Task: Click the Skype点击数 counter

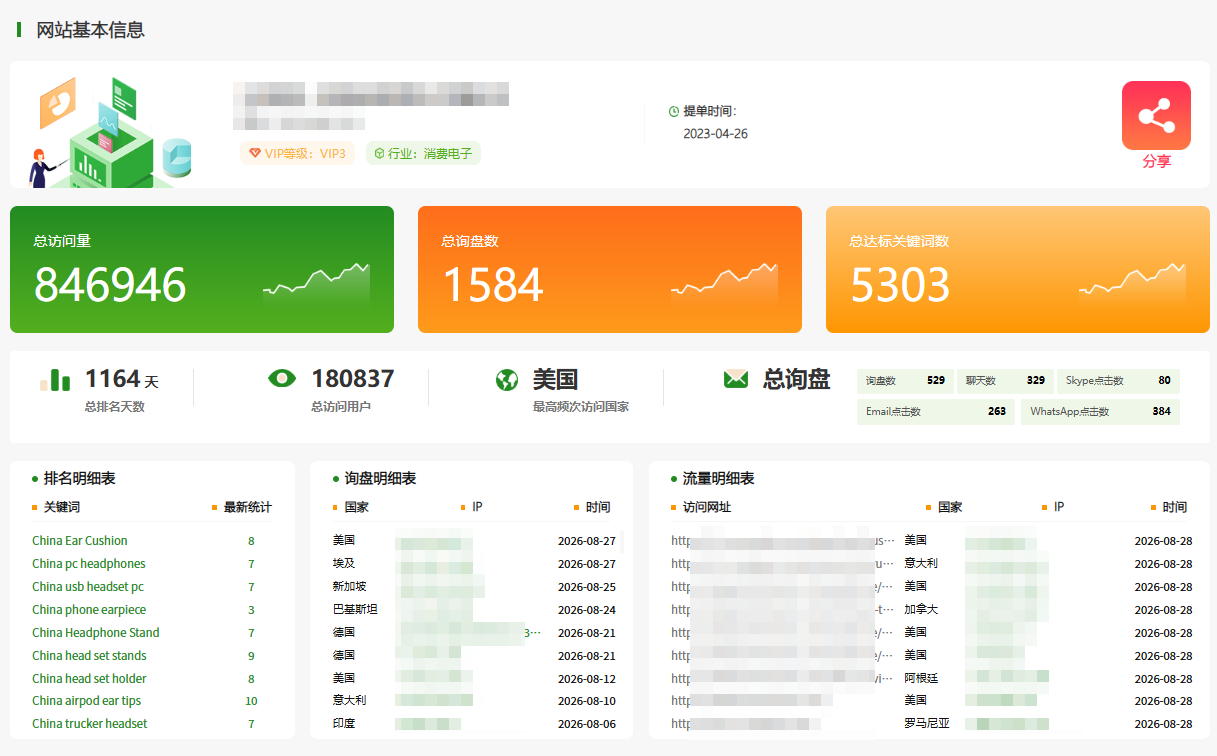Action: 1118,381
